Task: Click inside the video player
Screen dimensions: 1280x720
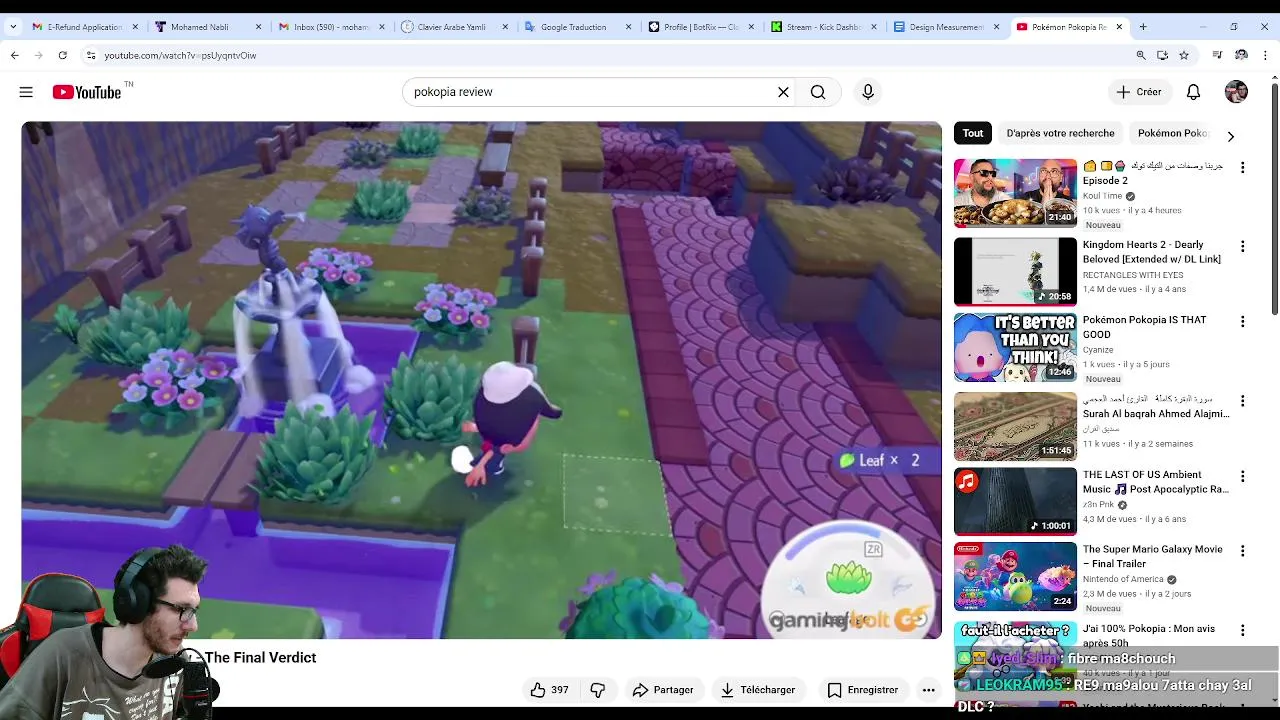Action: click(x=481, y=380)
